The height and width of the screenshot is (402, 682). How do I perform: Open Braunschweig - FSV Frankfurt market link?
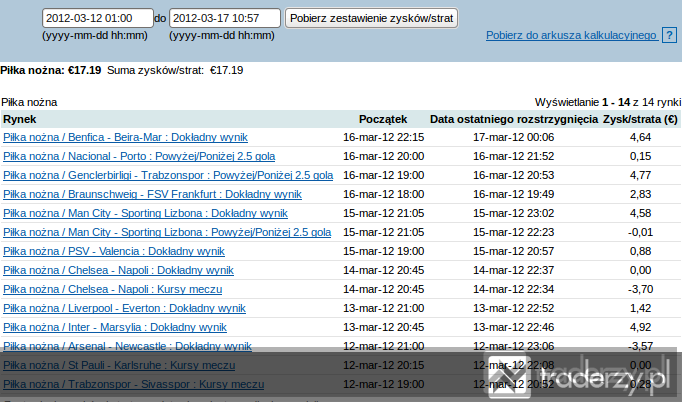[152, 194]
